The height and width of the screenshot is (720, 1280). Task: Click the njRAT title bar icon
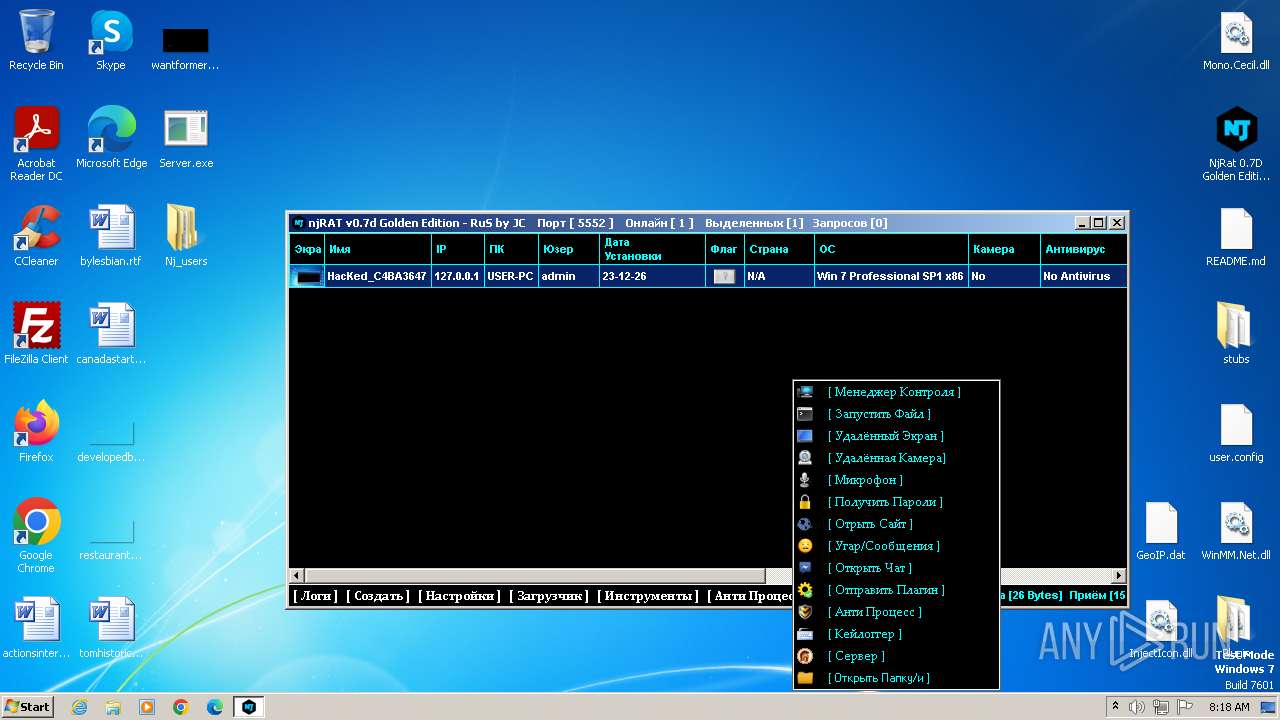click(298, 223)
